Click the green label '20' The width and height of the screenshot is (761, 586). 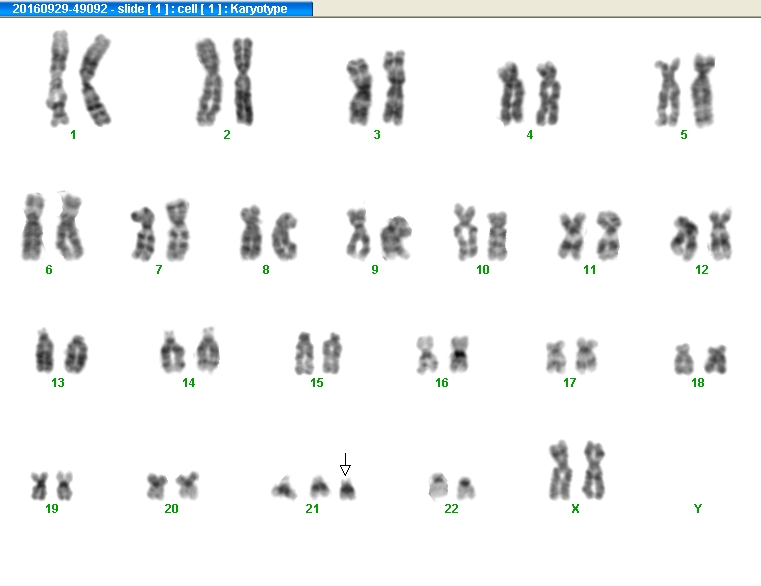tap(171, 509)
